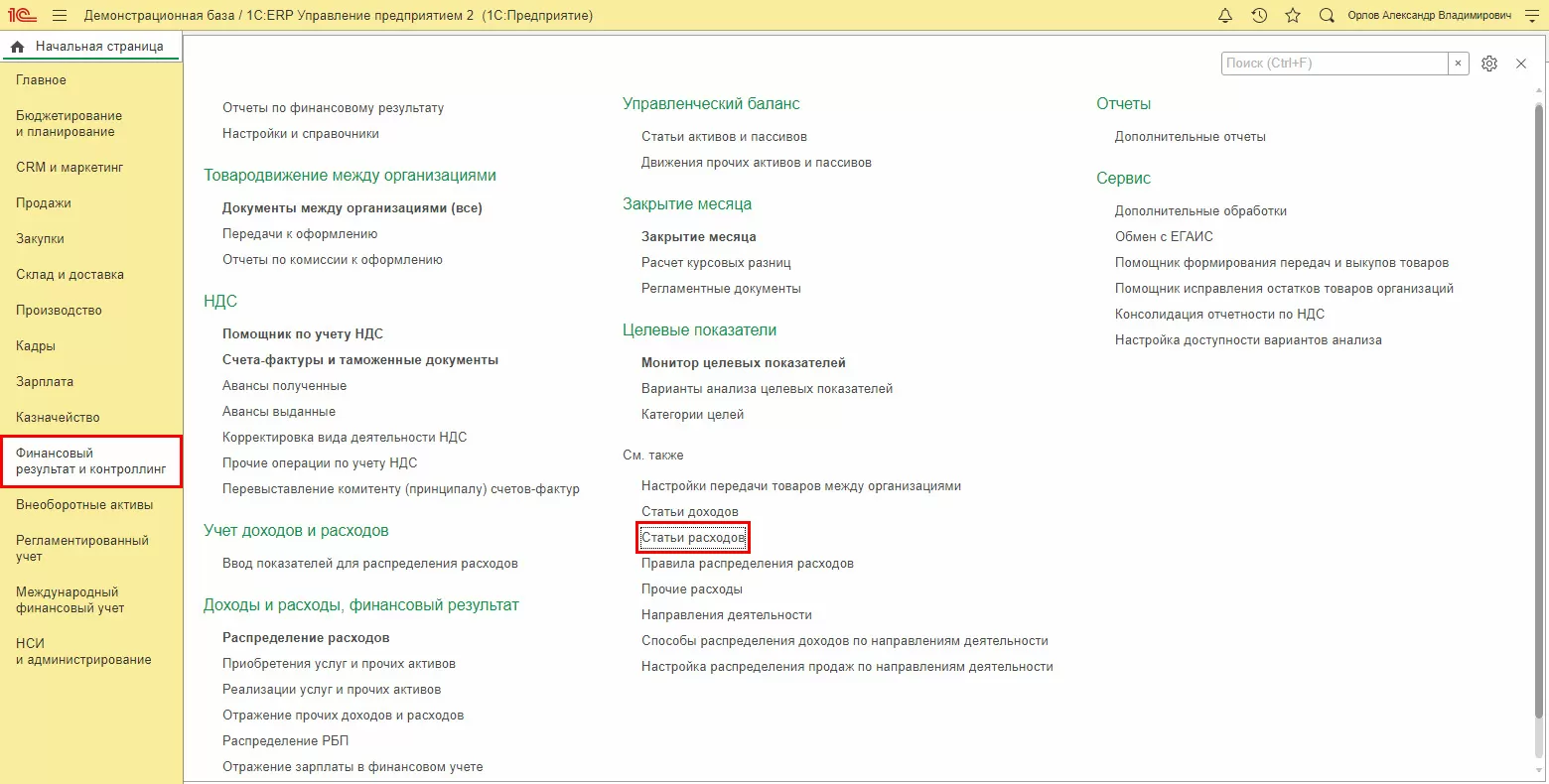This screenshot has width=1549, height=784.
Task: Select Финансовый результат и контроллинг section
Action: pyautogui.click(x=91, y=461)
